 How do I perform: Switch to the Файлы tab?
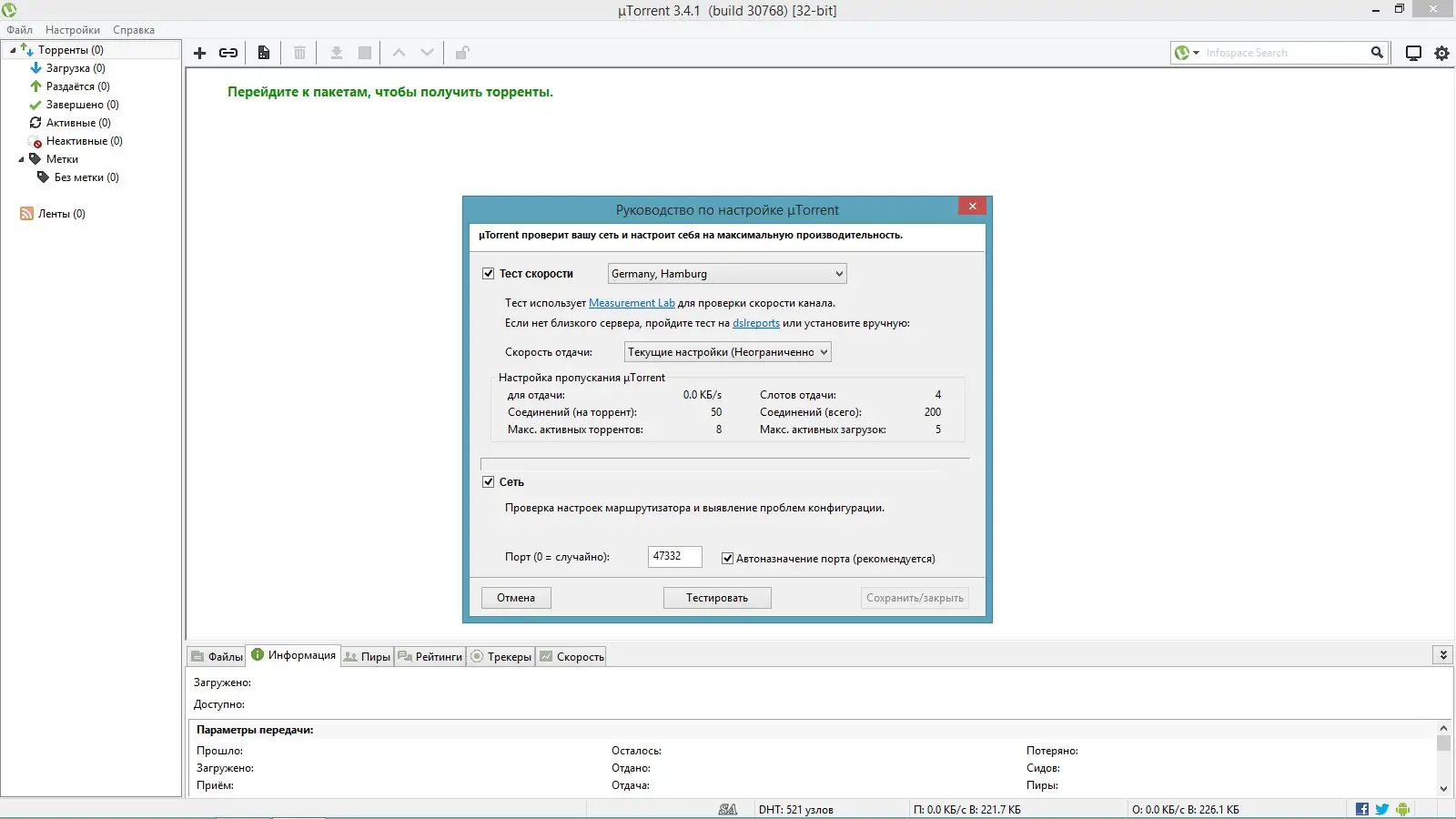tap(217, 656)
